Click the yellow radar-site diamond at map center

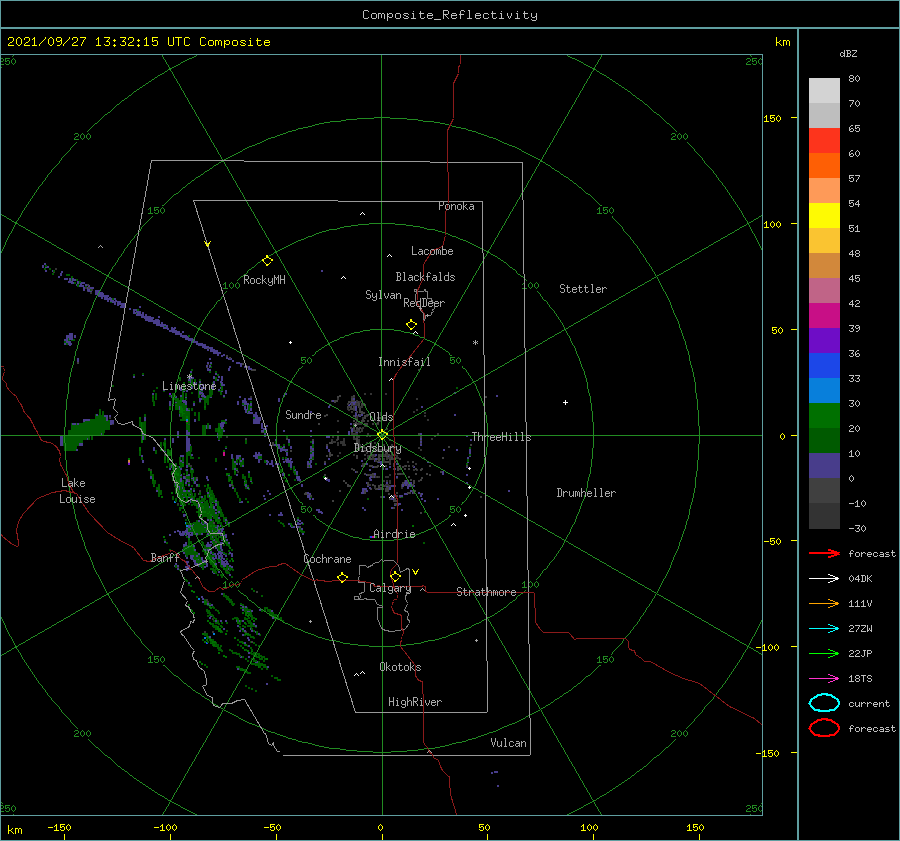tap(382, 435)
